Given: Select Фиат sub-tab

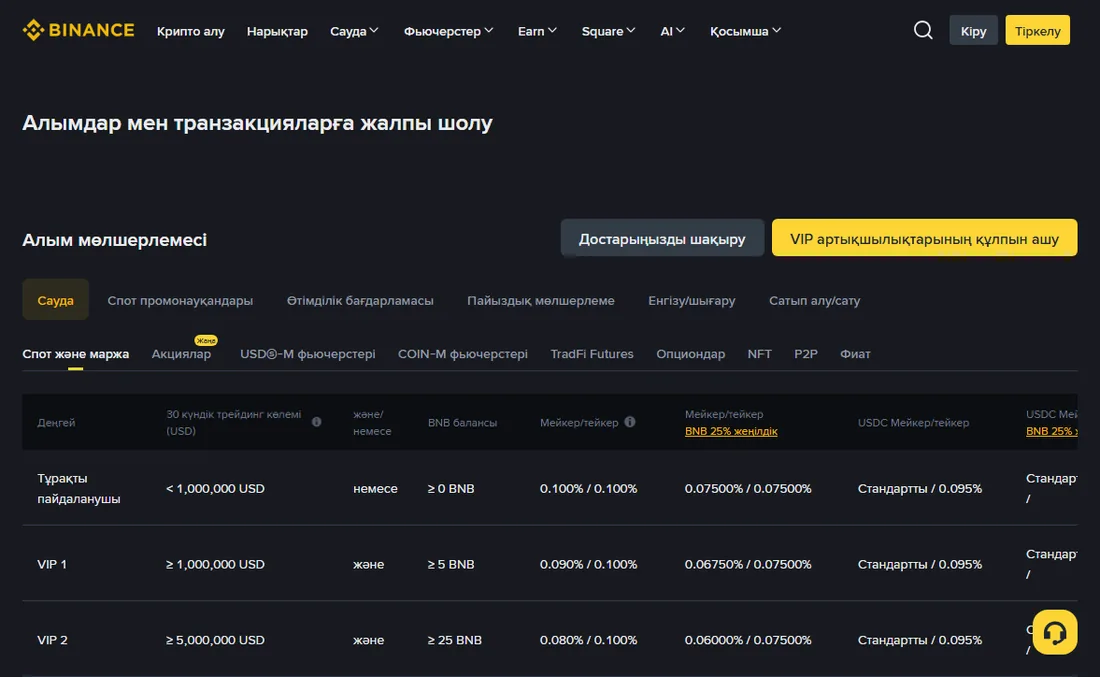Looking at the screenshot, I should pyautogui.click(x=855, y=354).
